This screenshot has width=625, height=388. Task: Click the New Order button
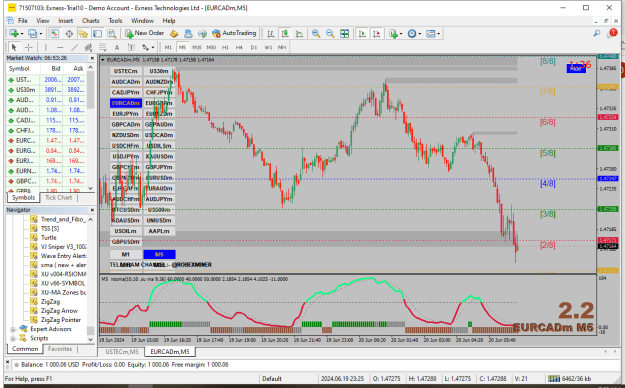tap(145, 33)
